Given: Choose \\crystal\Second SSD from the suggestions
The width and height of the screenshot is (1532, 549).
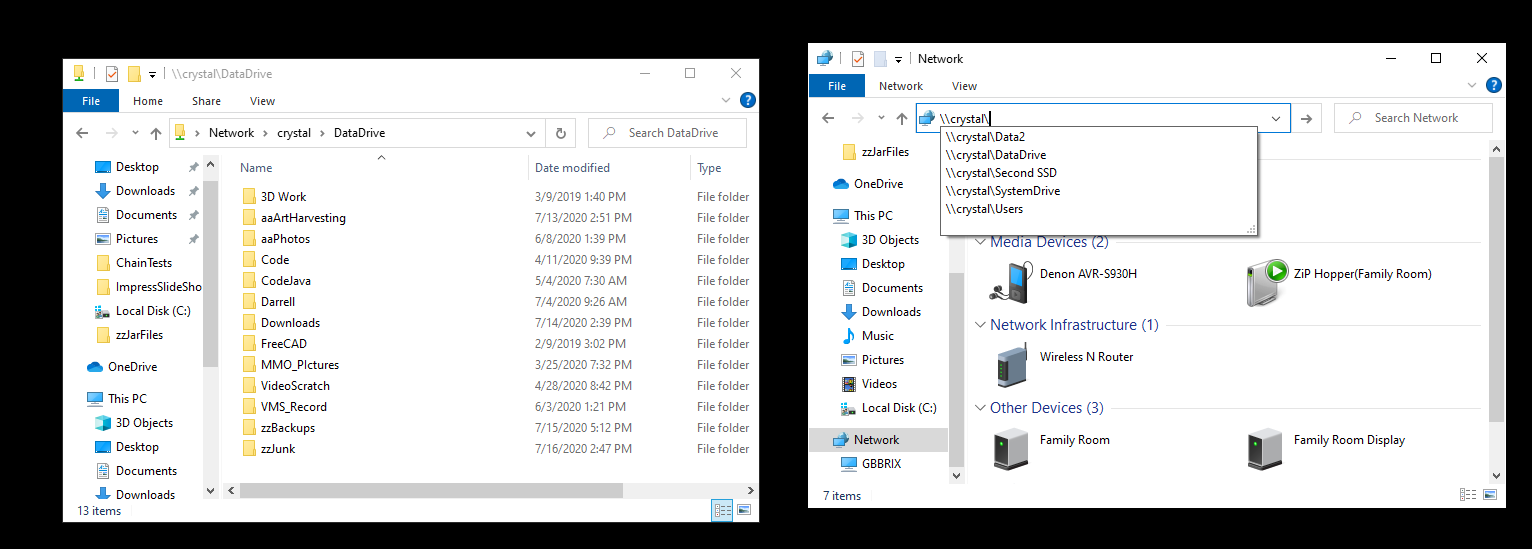Looking at the screenshot, I should [999, 173].
